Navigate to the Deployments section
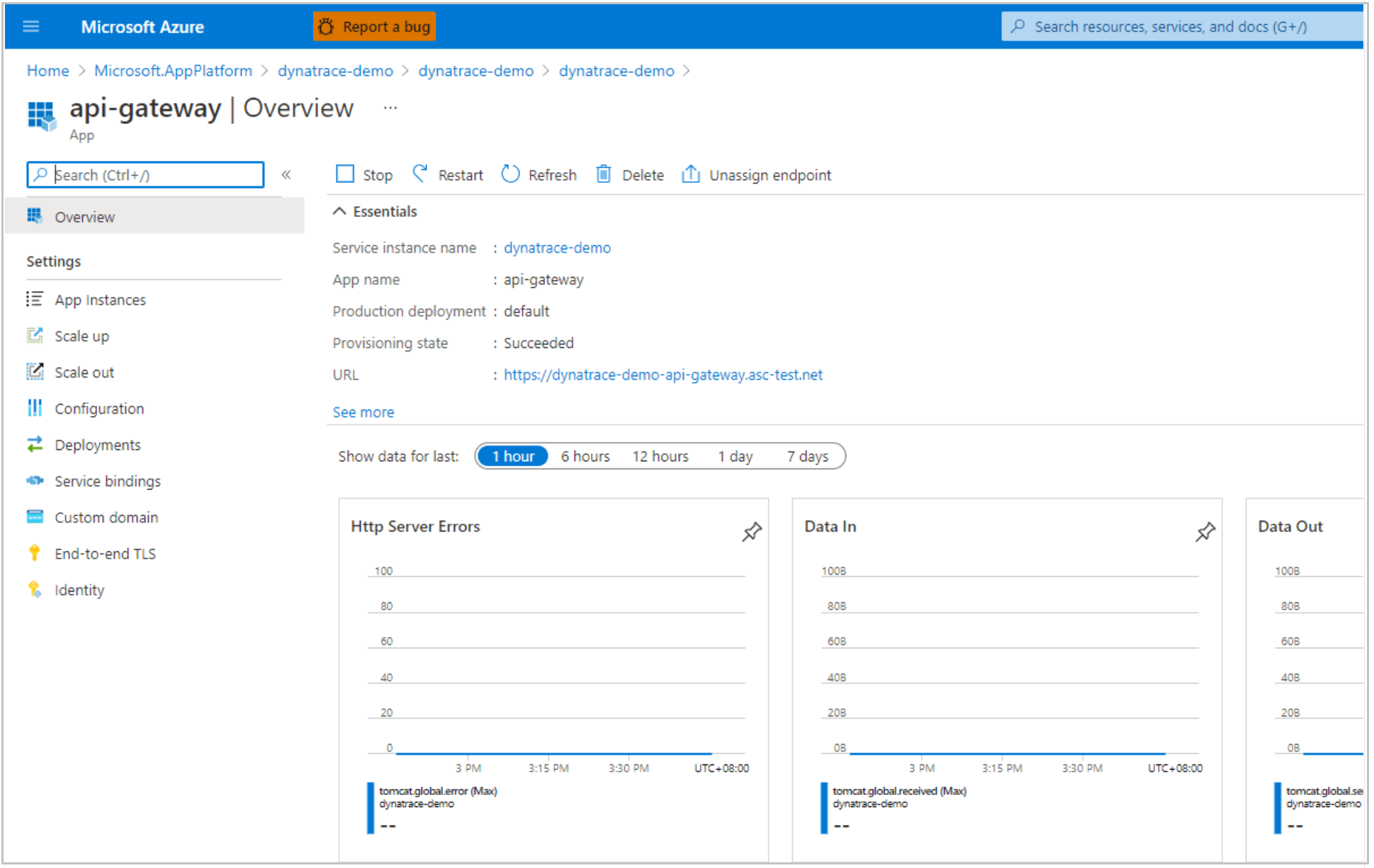 pyautogui.click(x=97, y=444)
